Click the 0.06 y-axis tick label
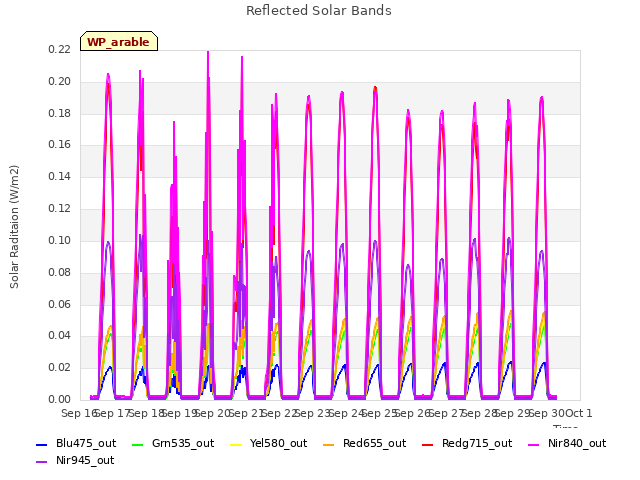 pyautogui.click(x=59, y=304)
